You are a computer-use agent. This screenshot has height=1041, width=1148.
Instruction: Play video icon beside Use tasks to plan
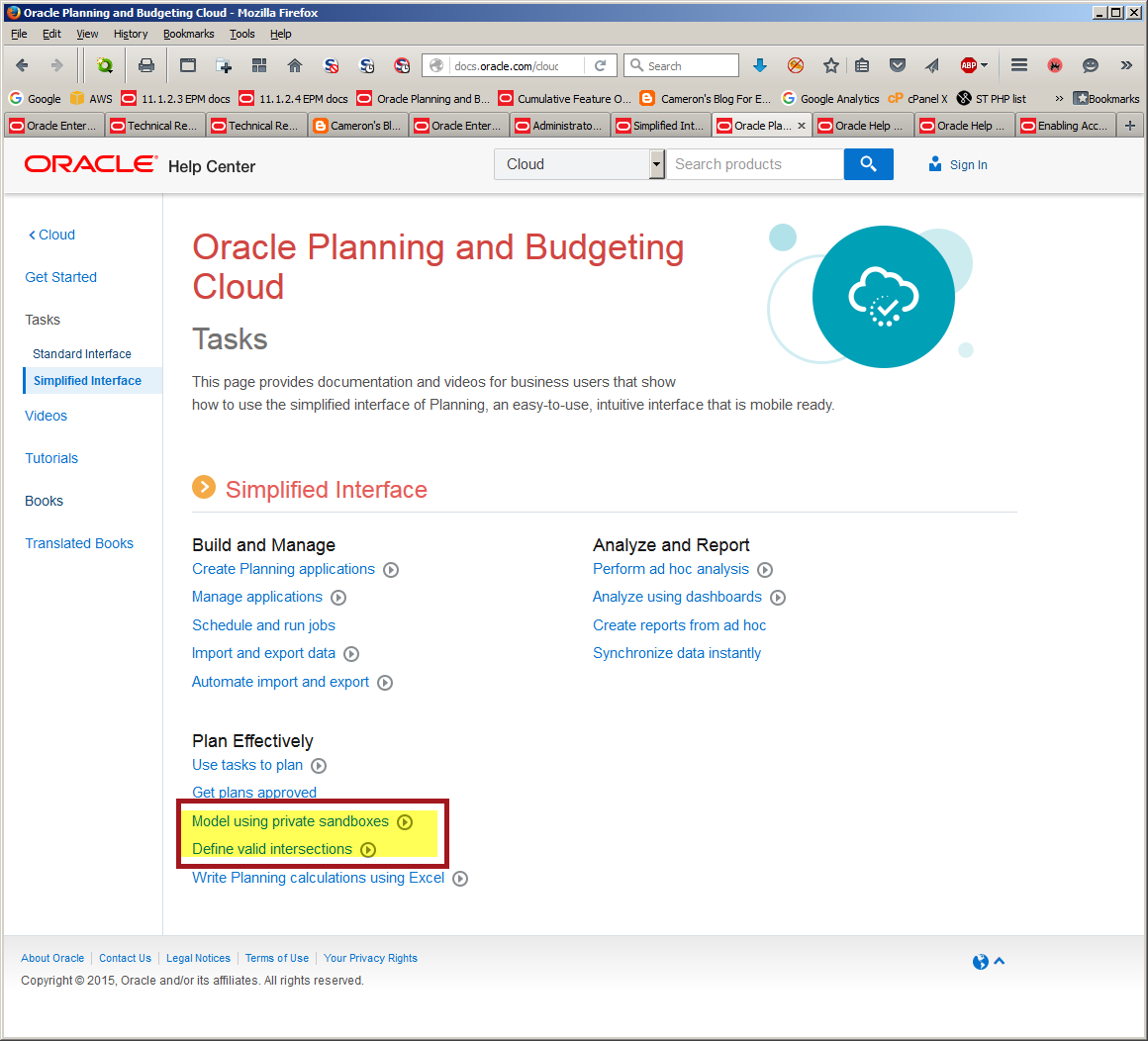pyautogui.click(x=319, y=766)
